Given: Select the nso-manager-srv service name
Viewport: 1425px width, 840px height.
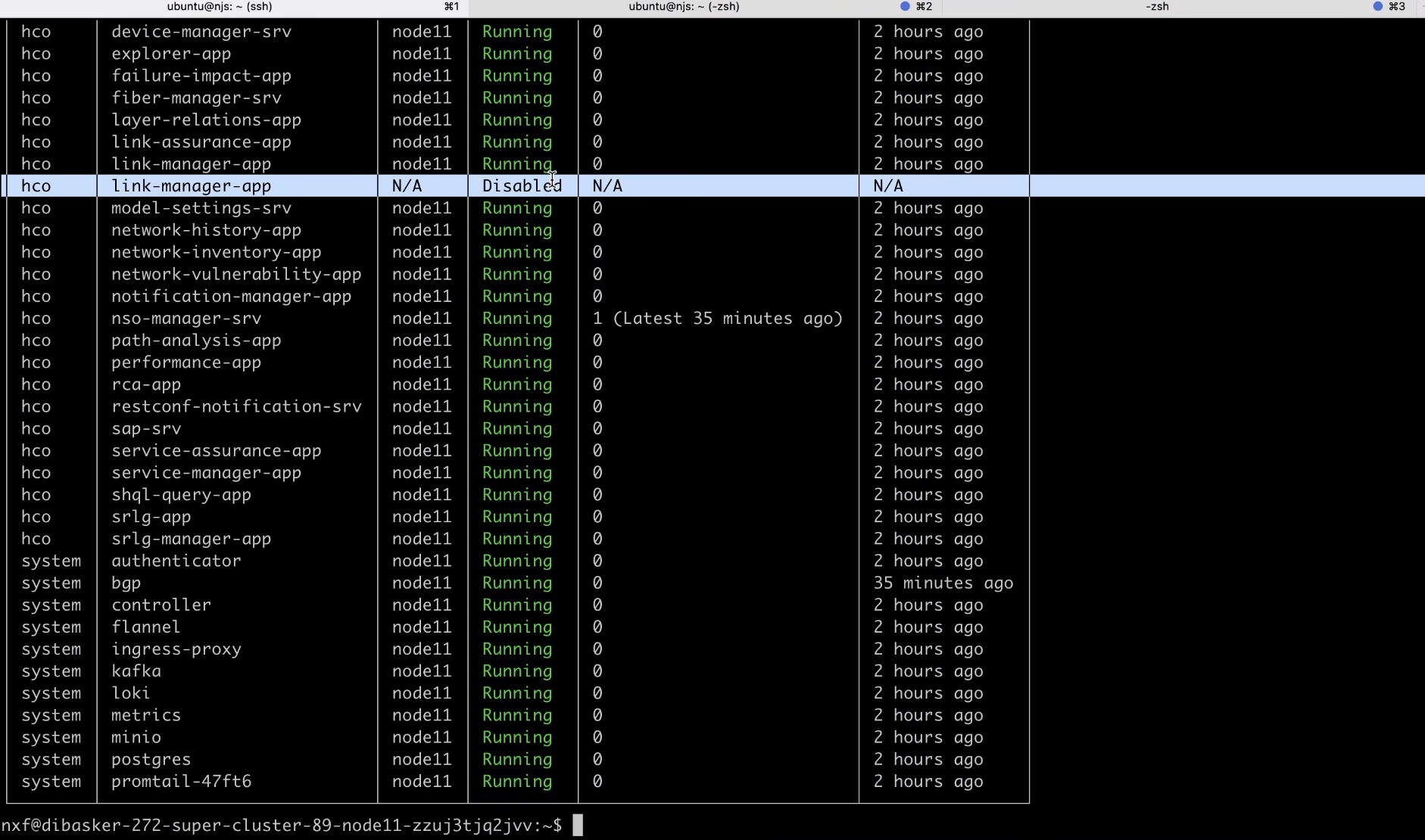Looking at the screenshot, I should 186,318.
